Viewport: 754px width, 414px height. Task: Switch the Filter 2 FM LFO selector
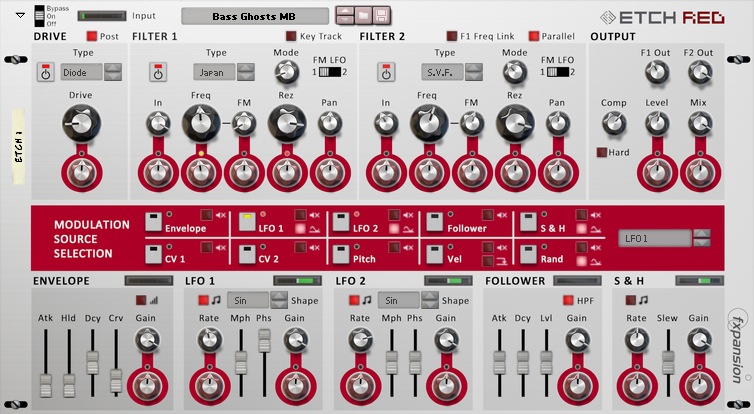(x=558, y=72)
